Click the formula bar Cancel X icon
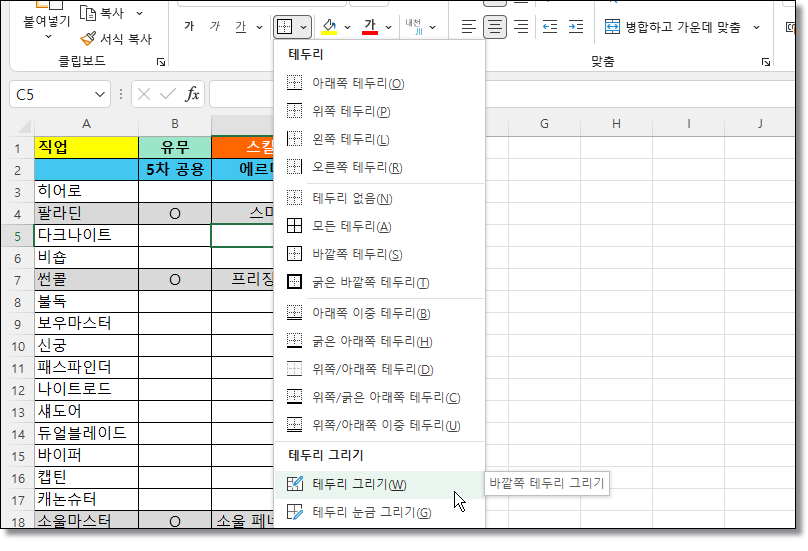The image size is (808, 551). click(x=144, y=94)
